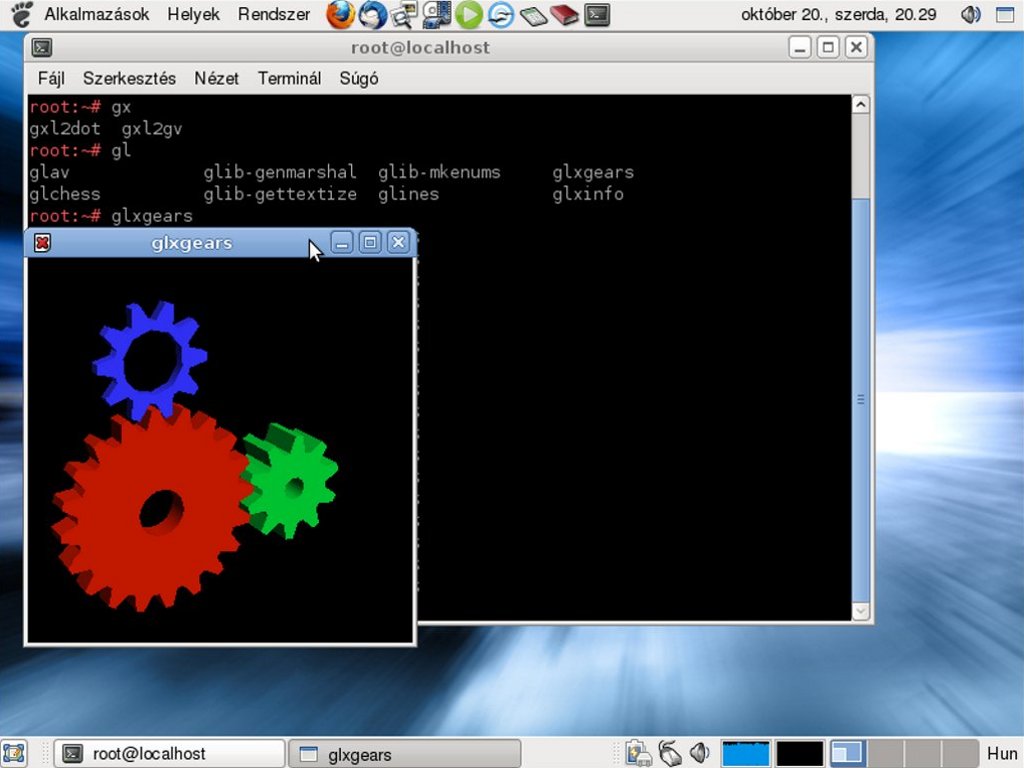The height and width of the screenshot is (768, 1024).
Task: Switch to the third workspace
Action: point(923,753)
